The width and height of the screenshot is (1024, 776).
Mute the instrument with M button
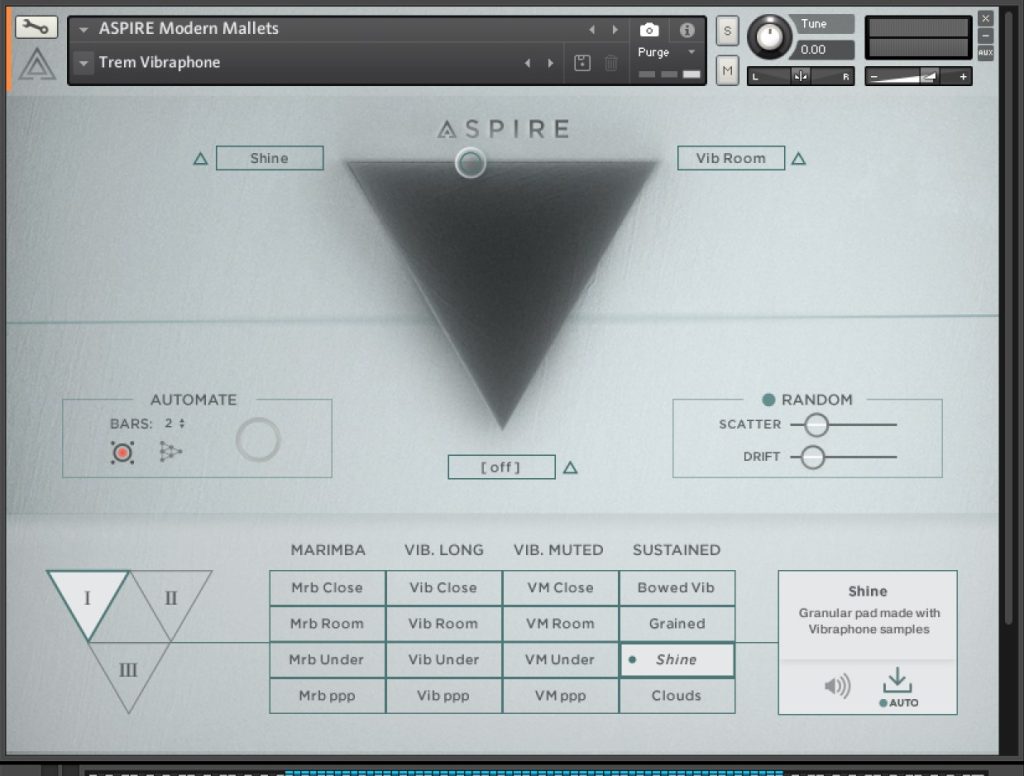click(727, 70)
